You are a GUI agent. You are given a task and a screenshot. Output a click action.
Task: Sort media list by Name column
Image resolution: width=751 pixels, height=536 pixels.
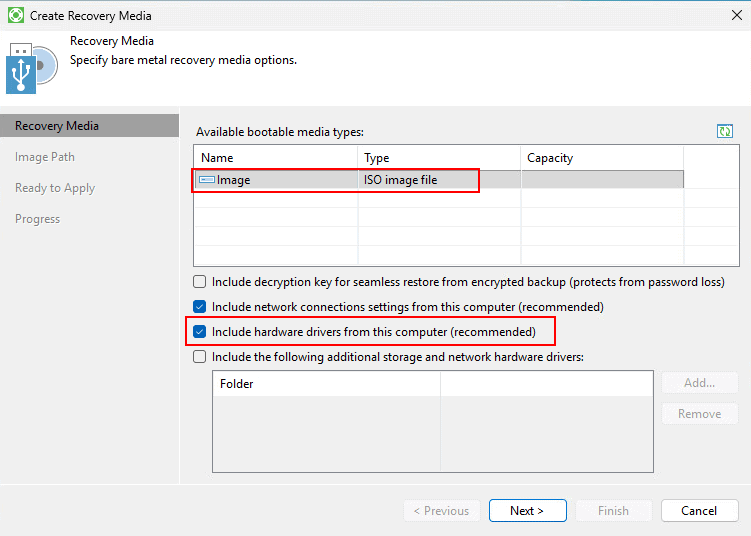point(275,158)
